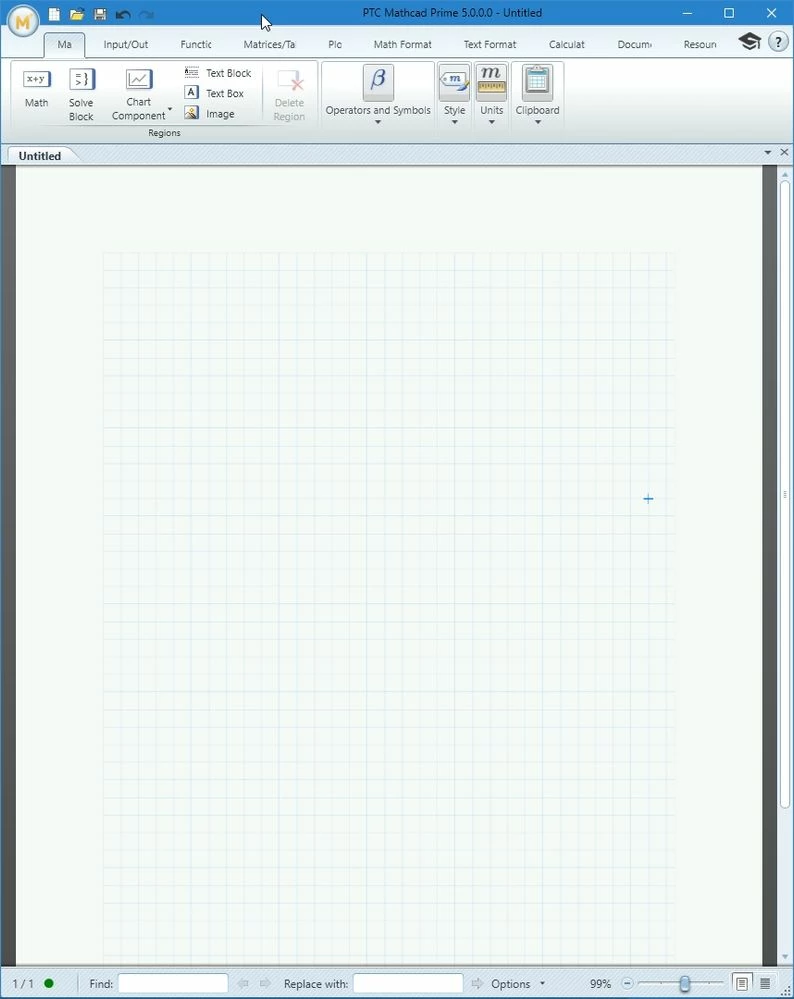Open the worksheet tab list arrow
Viewport: 794px width, 999px height.
[x=767, y=152]
